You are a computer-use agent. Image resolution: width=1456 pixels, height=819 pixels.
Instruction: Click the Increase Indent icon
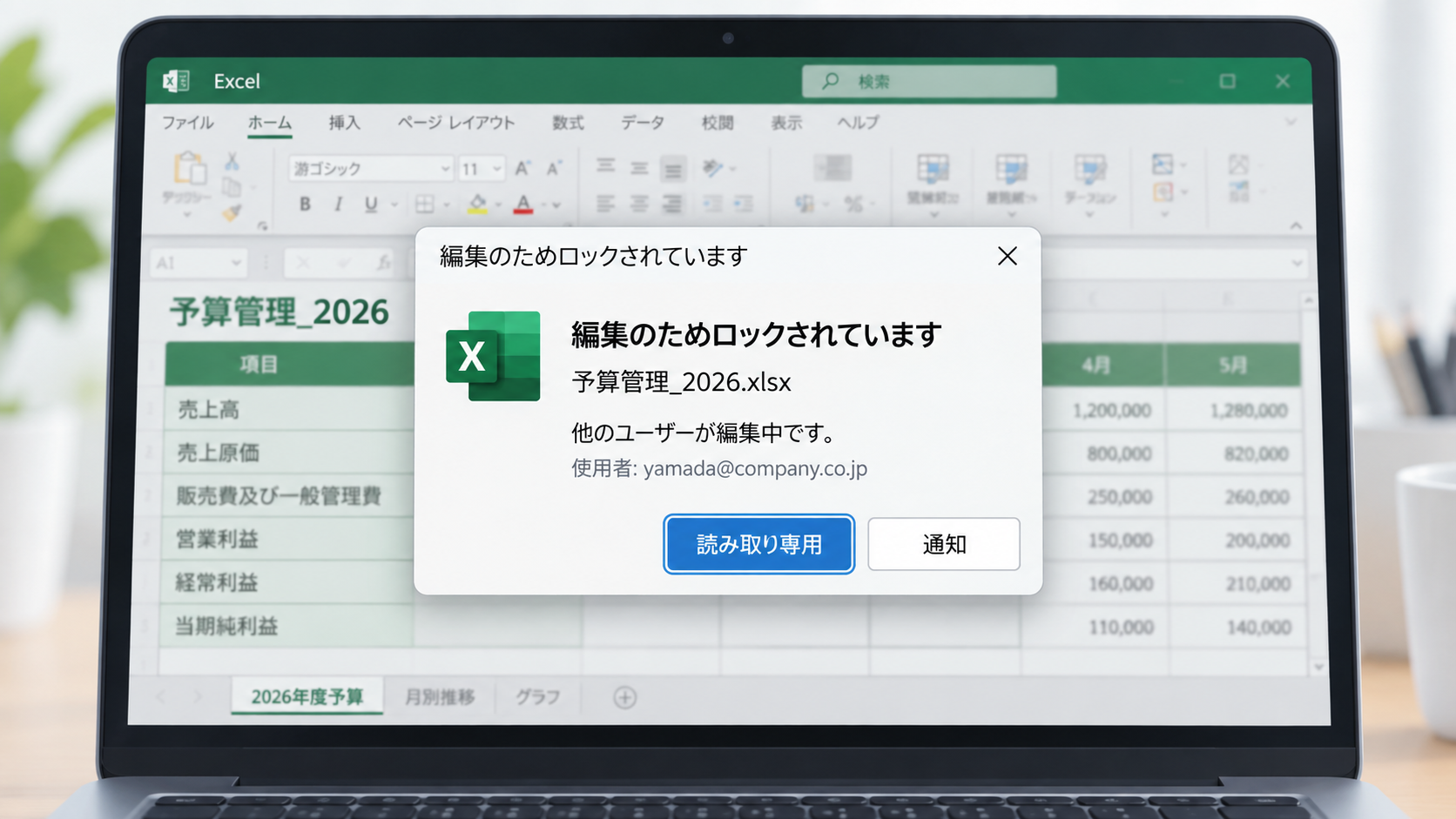[x=743, y=204]
